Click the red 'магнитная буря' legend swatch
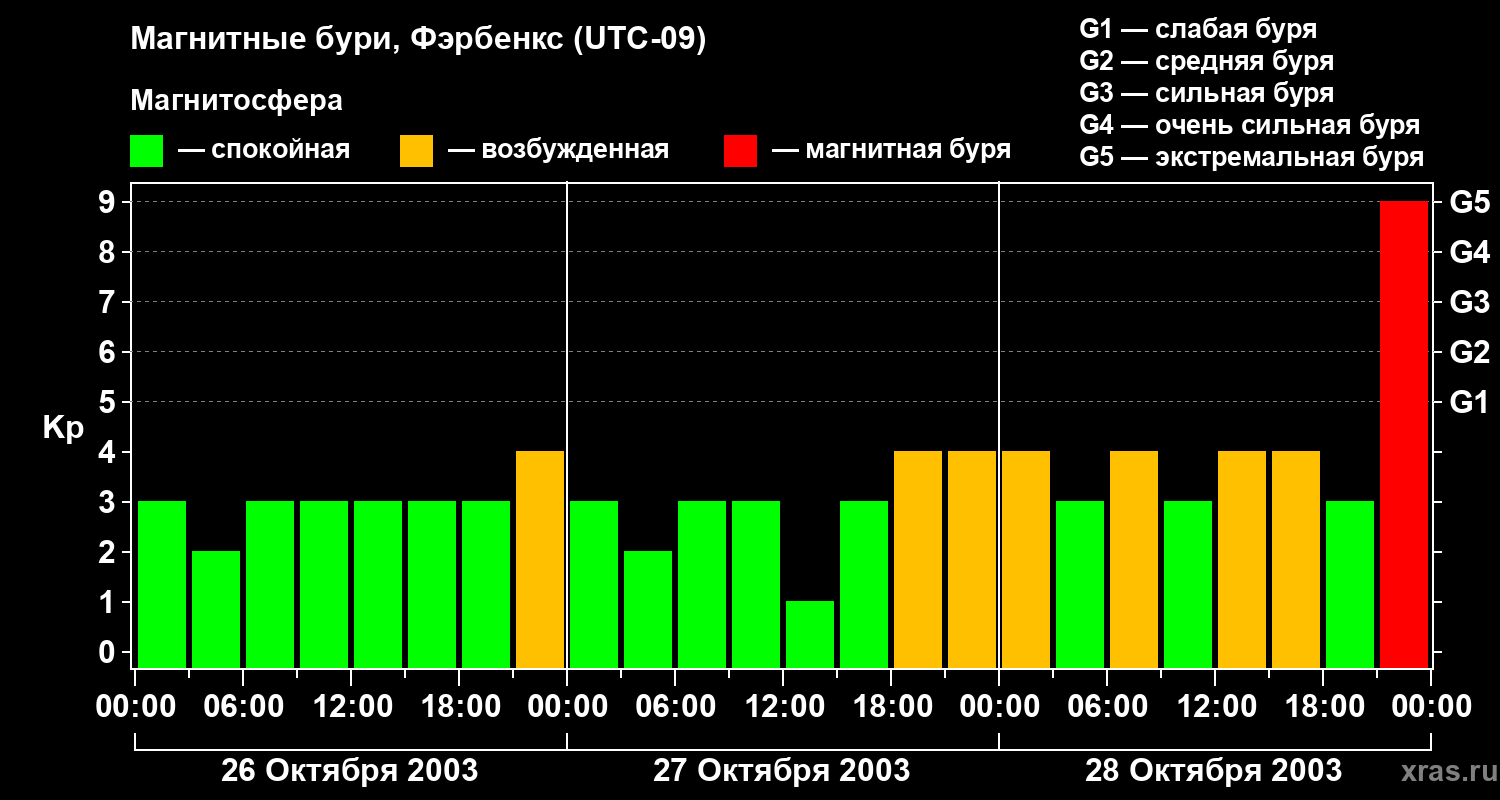1500x800 pixels. [740, 151]
